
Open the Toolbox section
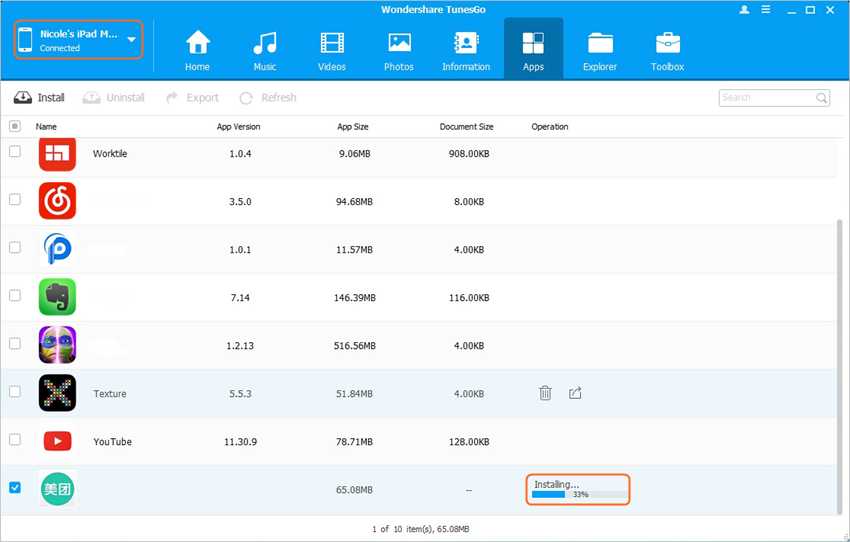tap(668, 51)
